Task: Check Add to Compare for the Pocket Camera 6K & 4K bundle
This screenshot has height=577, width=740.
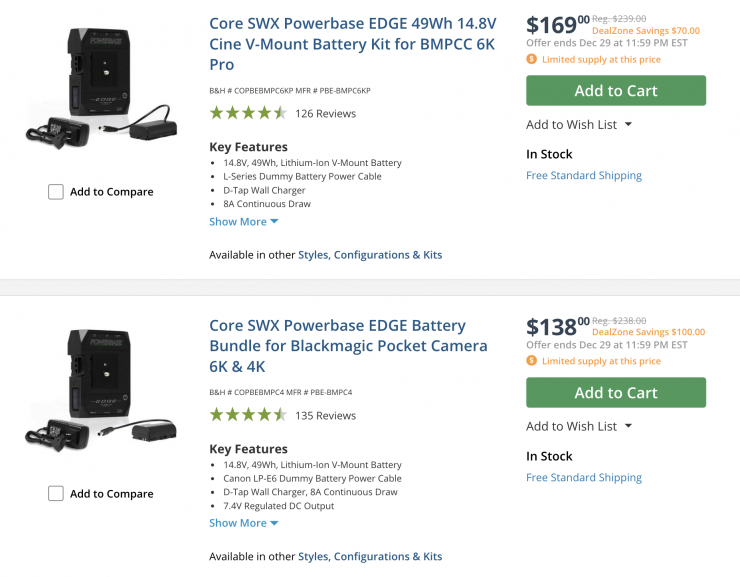Action: [x=56, y=494]
